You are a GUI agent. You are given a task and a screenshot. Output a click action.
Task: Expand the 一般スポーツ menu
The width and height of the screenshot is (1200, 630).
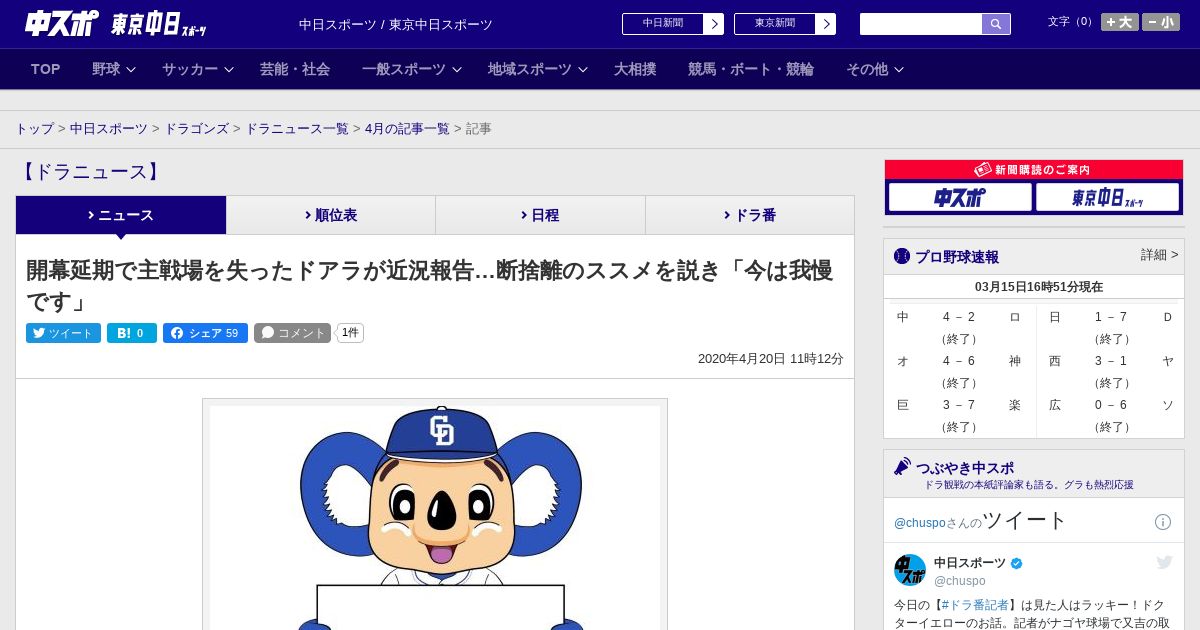point(411,69)
